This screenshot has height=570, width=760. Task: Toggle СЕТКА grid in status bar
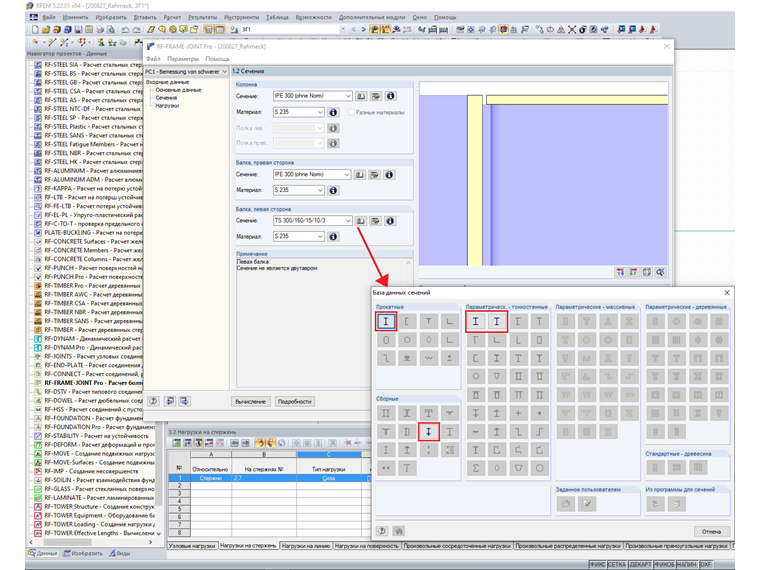pyautogui.click(x=617, y=565)
